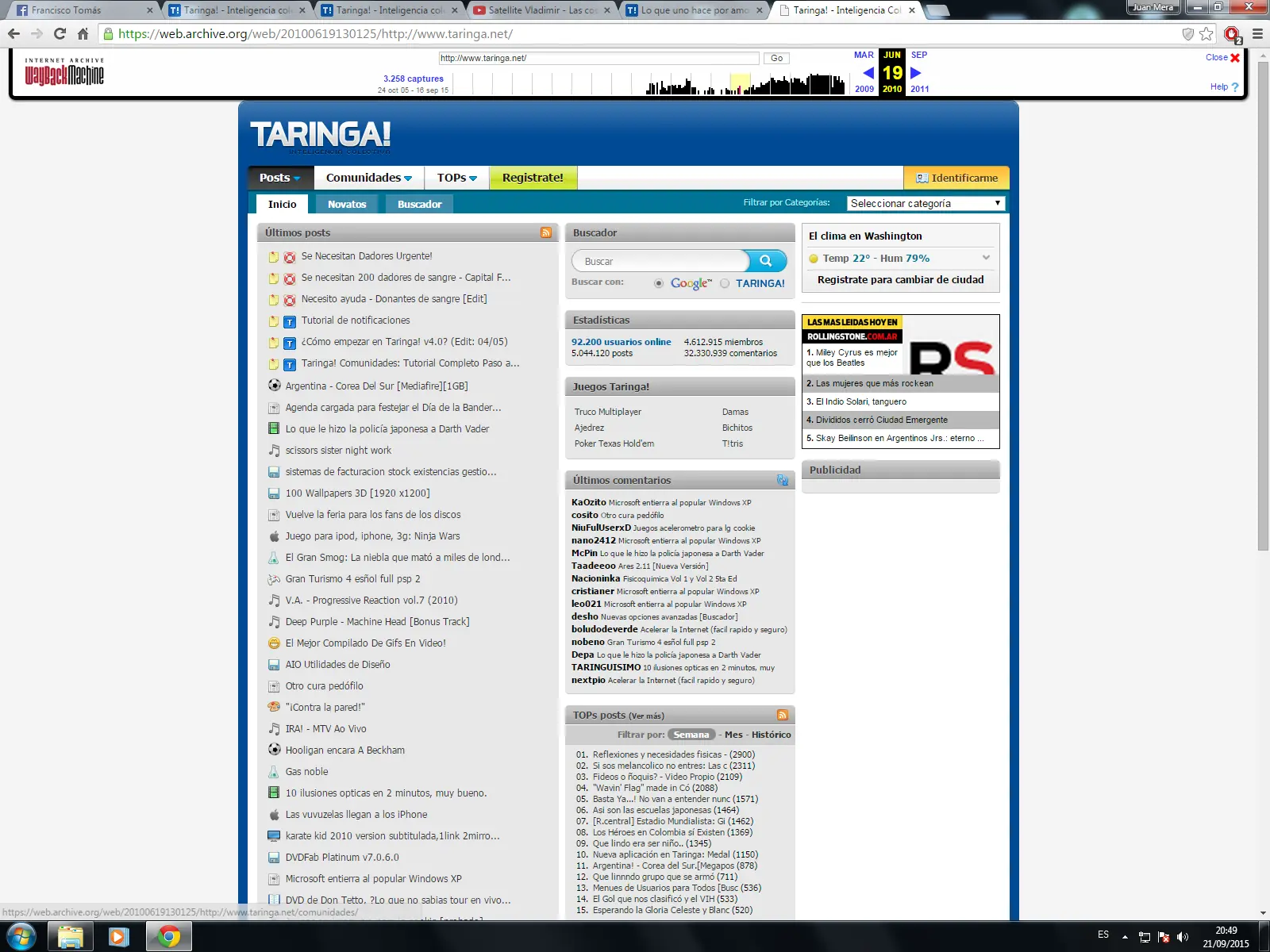Screen dimensions: 1270x952
Task: Click the browser back arrow
Action: (13, 34)
